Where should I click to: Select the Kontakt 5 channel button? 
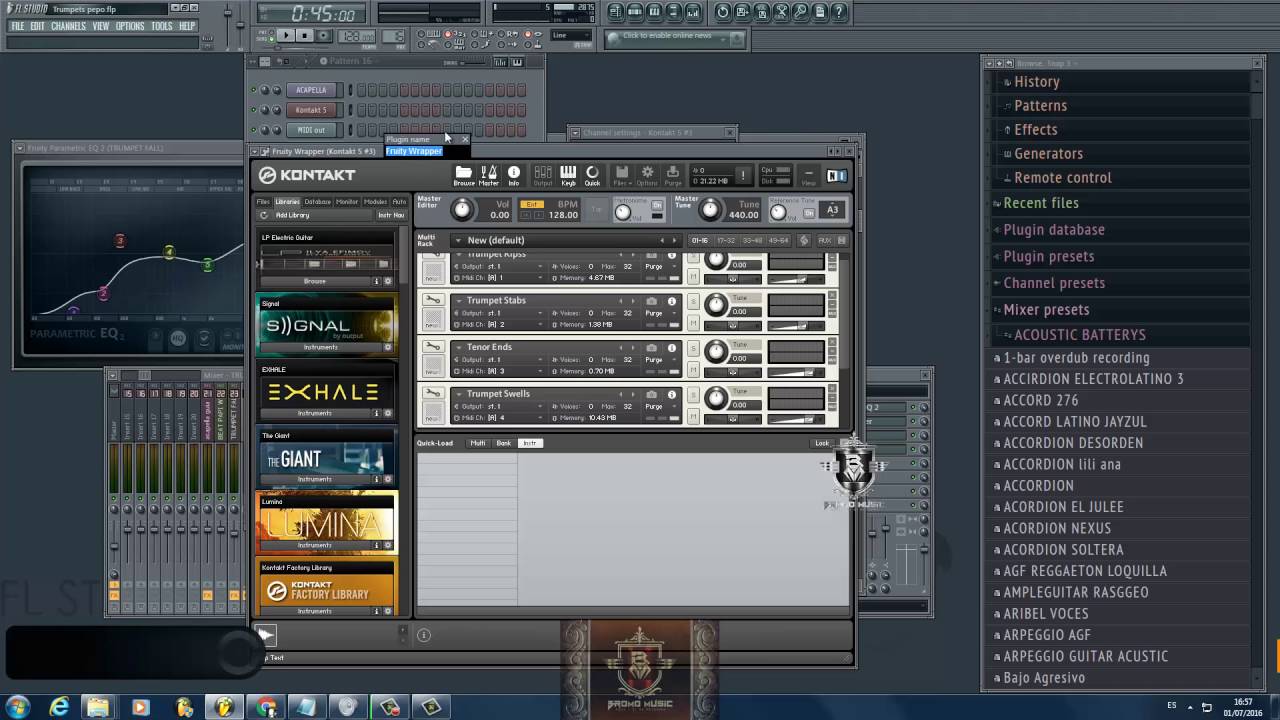tap(310, 110)
